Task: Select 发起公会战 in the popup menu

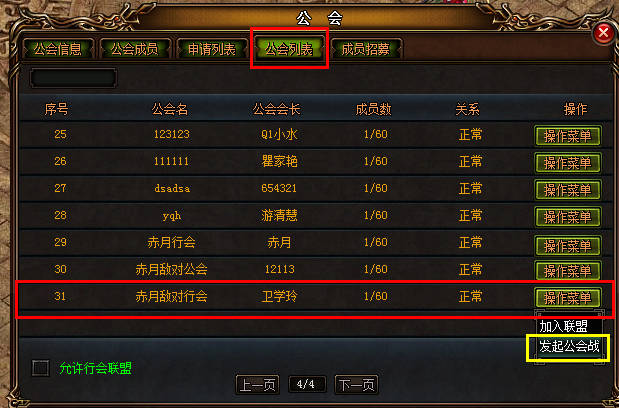Action: [568, 347]
